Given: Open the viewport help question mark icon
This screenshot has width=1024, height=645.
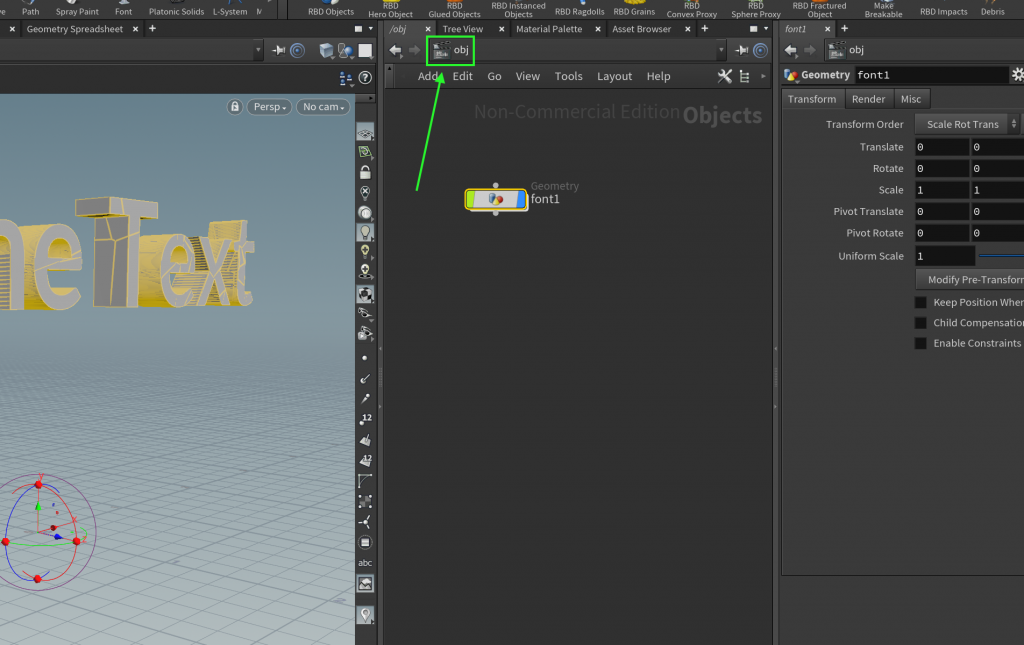Looking at the screenshot, I should pyautogui.click(x=365, y=78).
